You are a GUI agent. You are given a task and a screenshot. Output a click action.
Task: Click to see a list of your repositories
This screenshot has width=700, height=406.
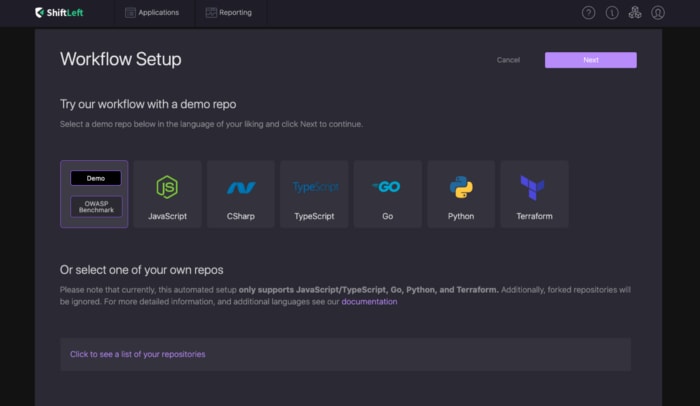click(346, 354)
